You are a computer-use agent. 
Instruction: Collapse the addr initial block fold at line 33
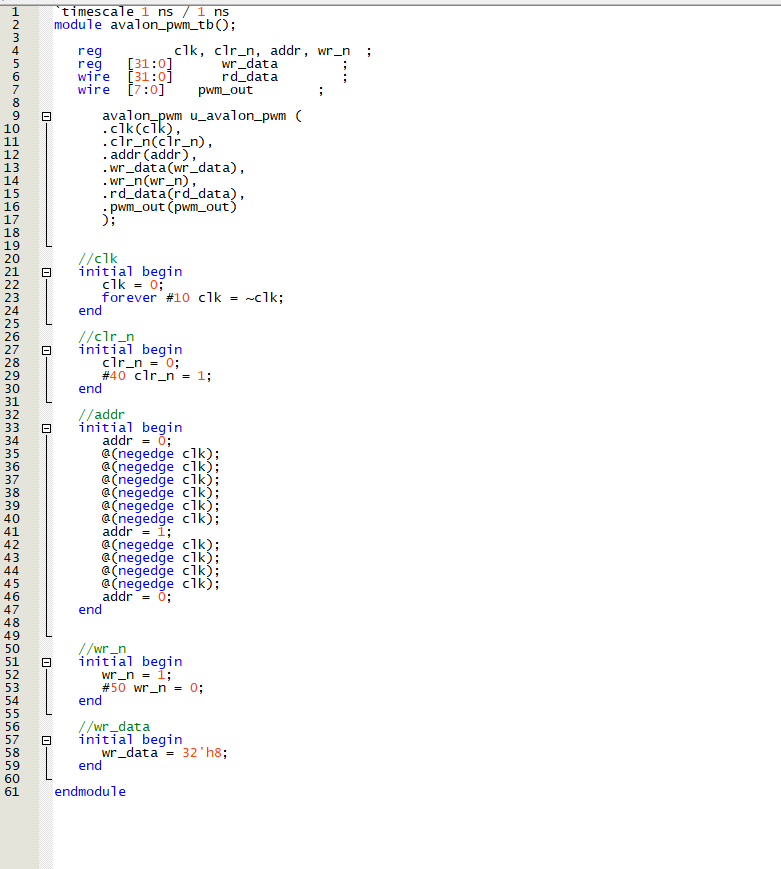tap(47, 428)
